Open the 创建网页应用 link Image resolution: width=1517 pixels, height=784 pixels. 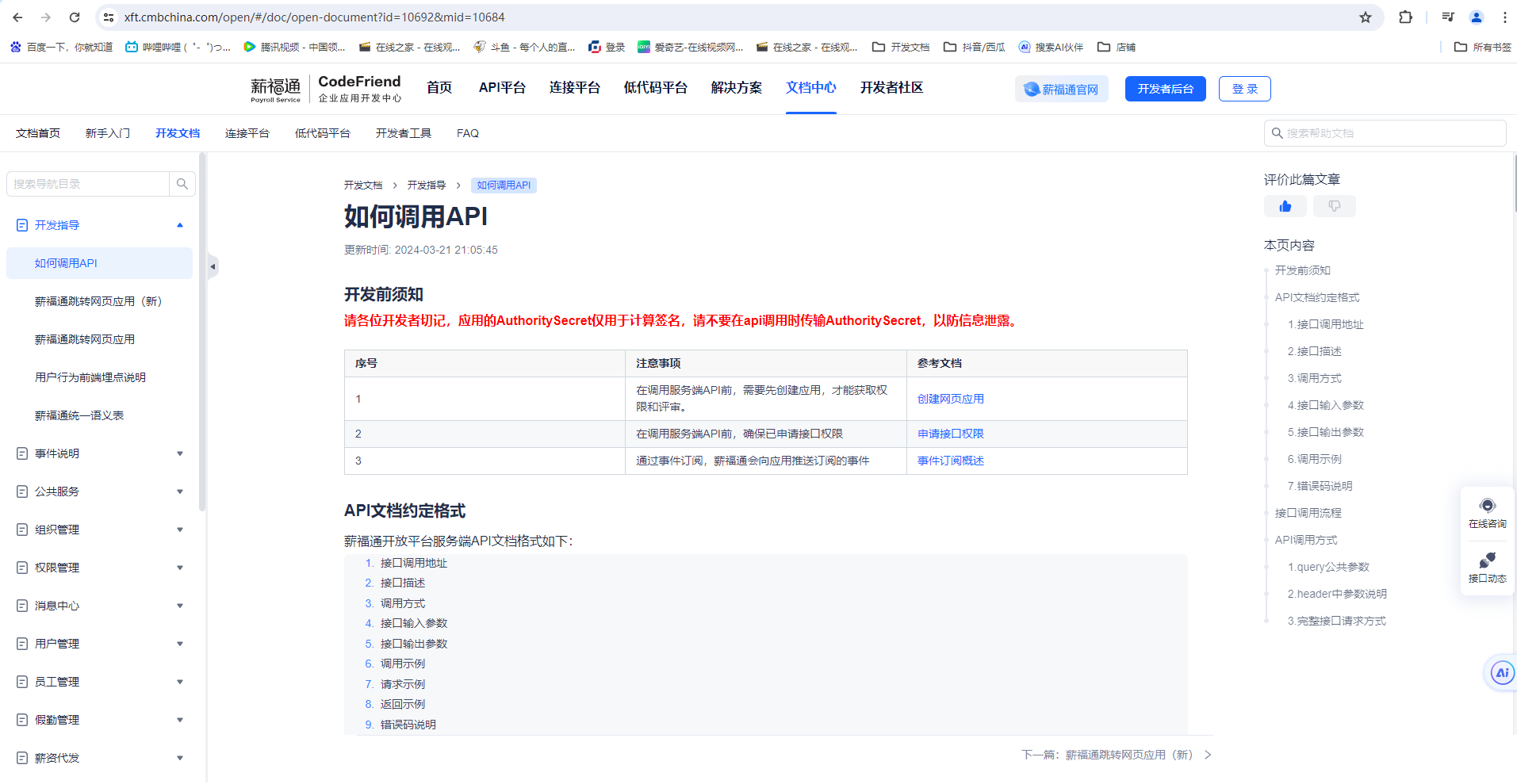[951, 399]
